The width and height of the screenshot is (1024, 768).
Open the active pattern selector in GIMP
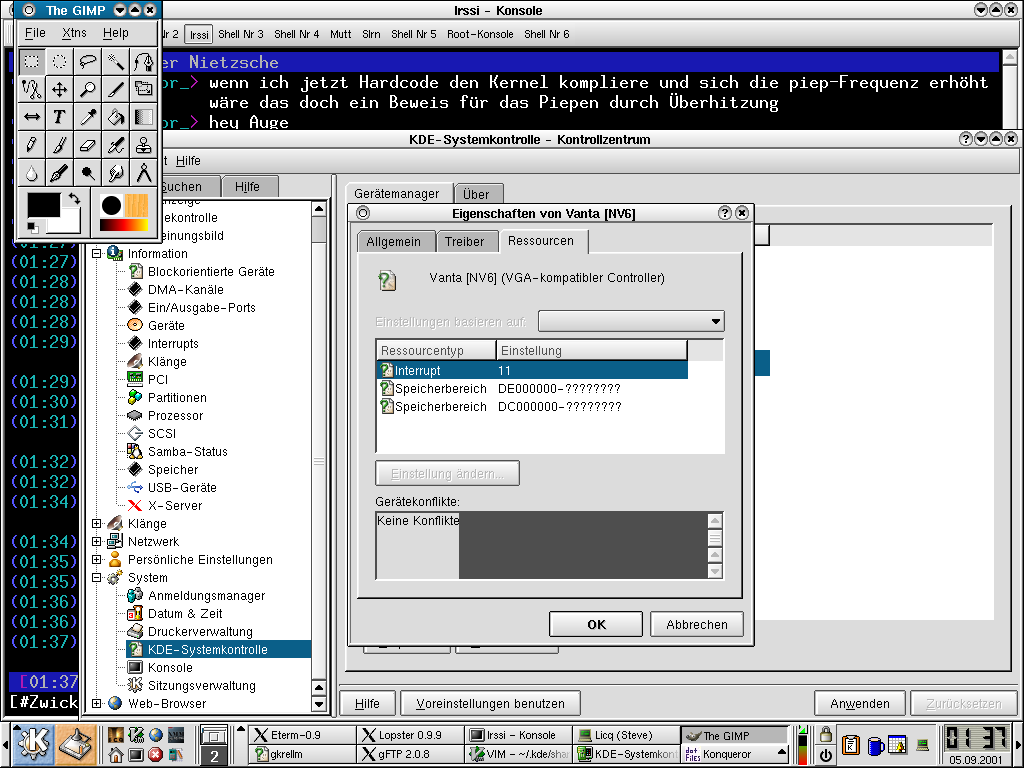(x=136, y=205)
